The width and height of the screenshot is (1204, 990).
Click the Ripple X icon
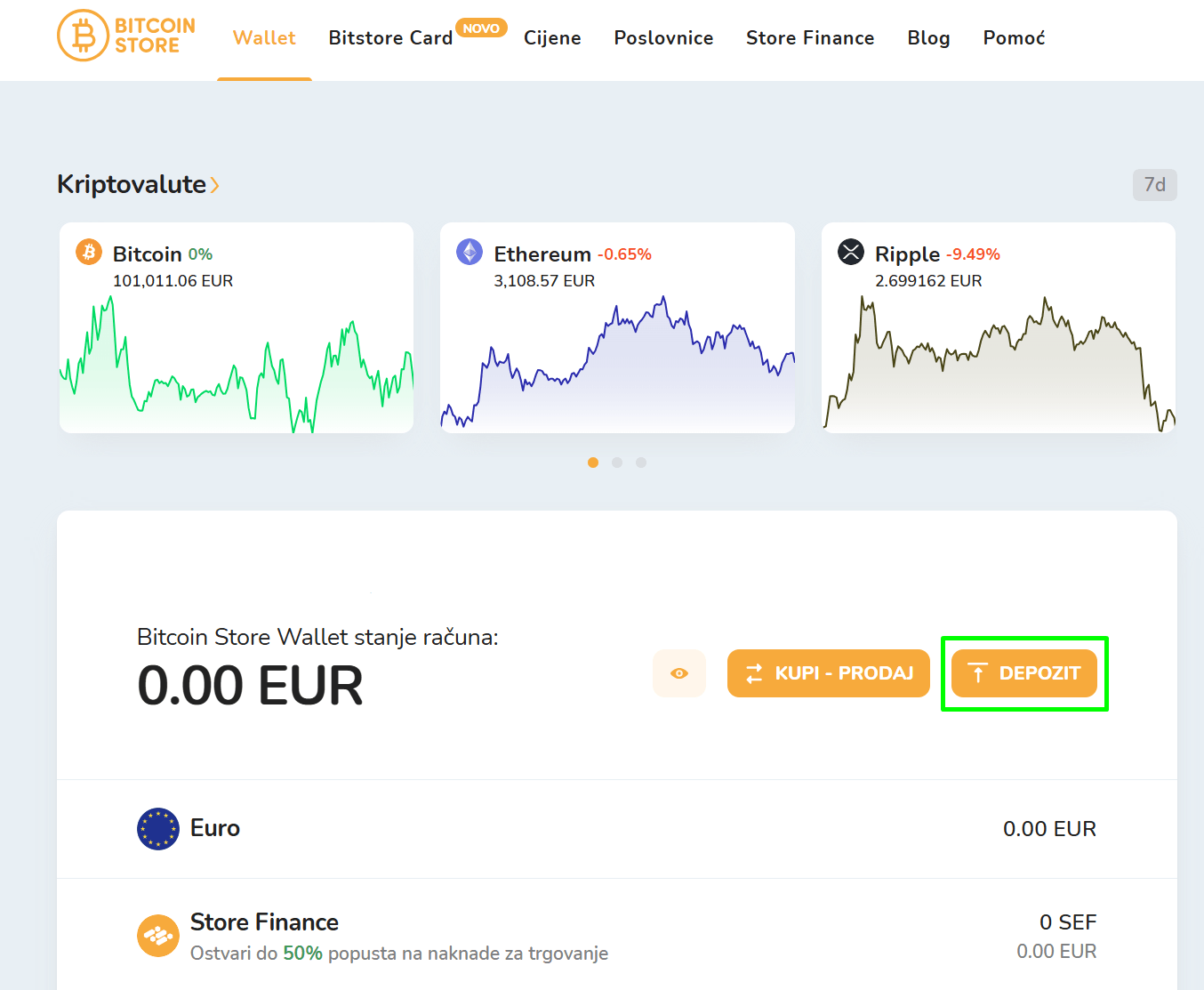coord(851,253)
